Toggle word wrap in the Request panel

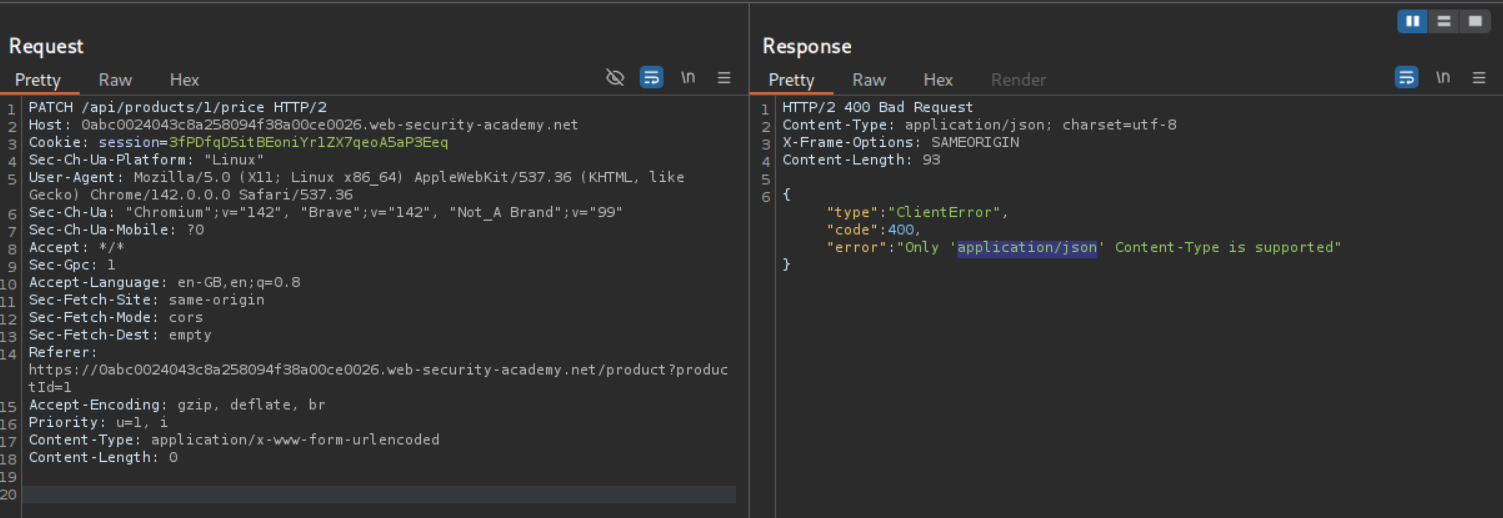[x=651, y=78]
